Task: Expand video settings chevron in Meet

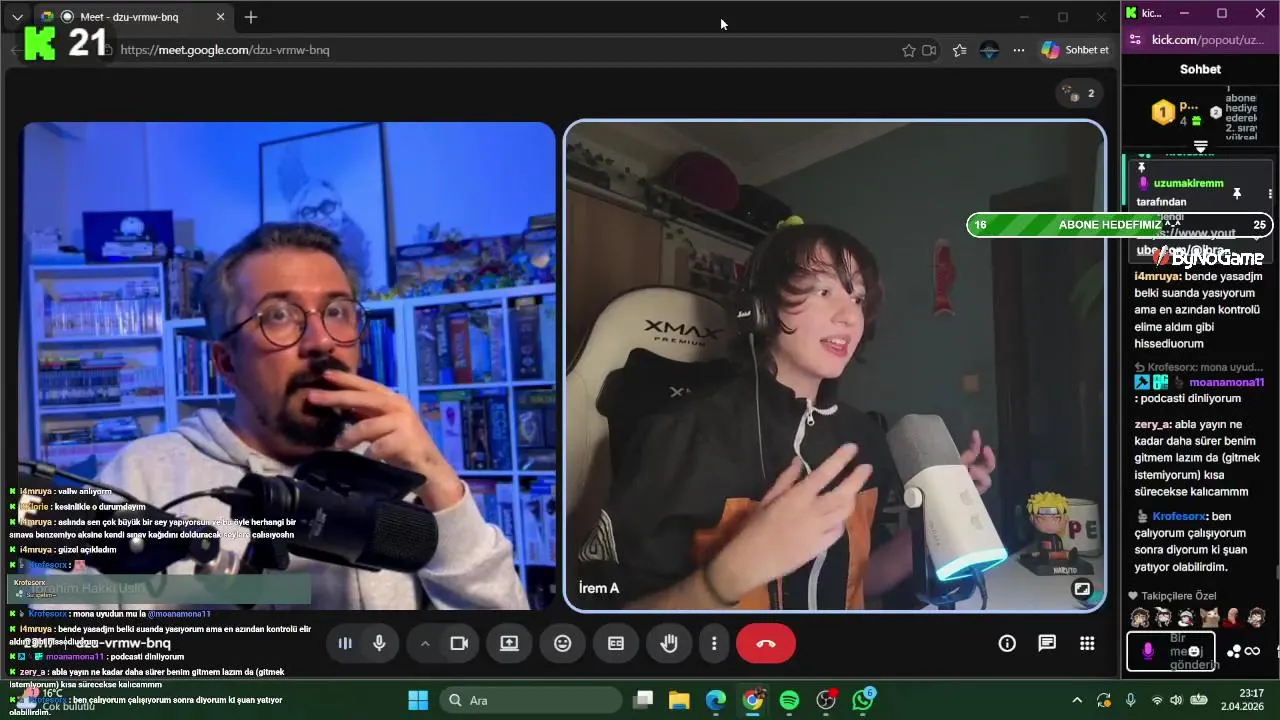Action: [425, 643]
